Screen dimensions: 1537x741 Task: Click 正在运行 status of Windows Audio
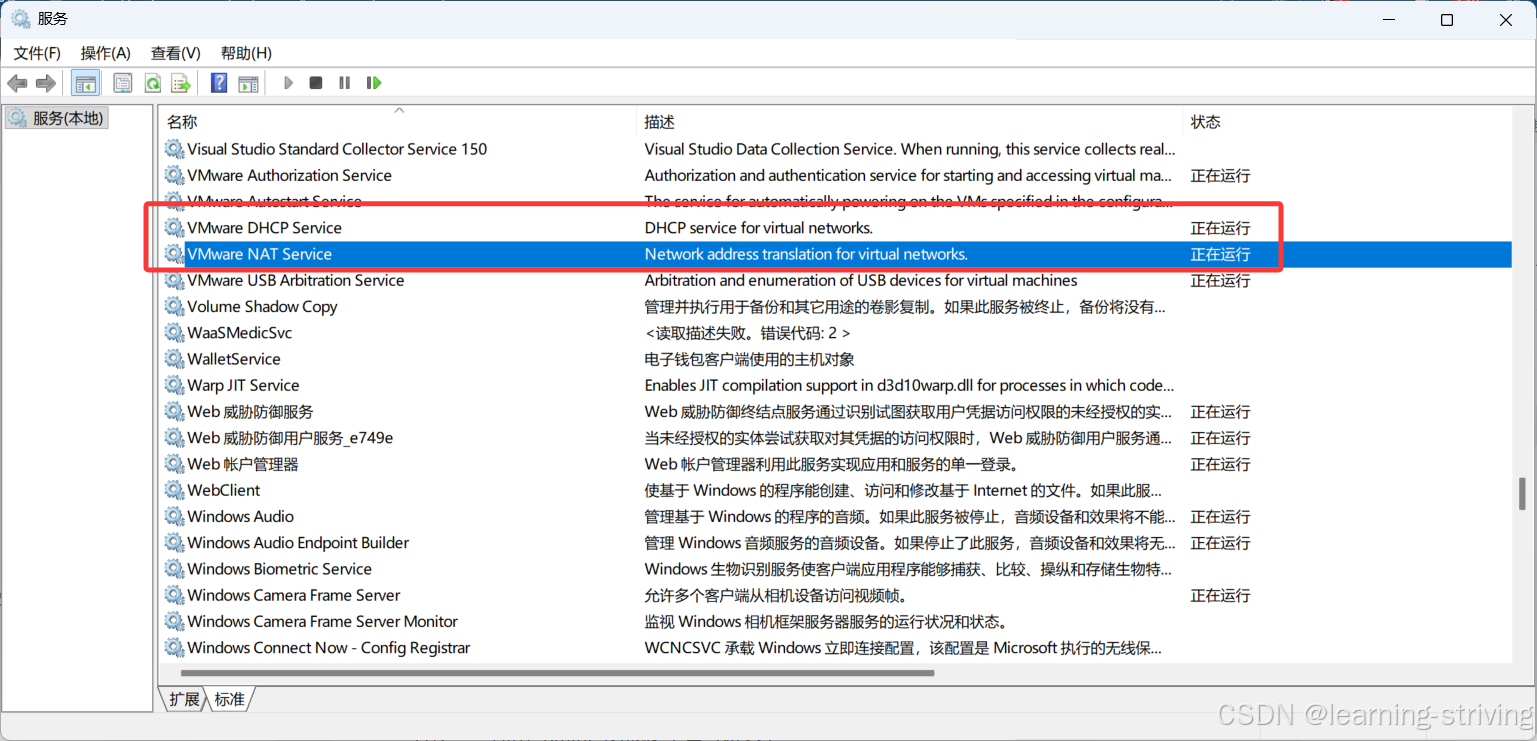coord(1220,516)
